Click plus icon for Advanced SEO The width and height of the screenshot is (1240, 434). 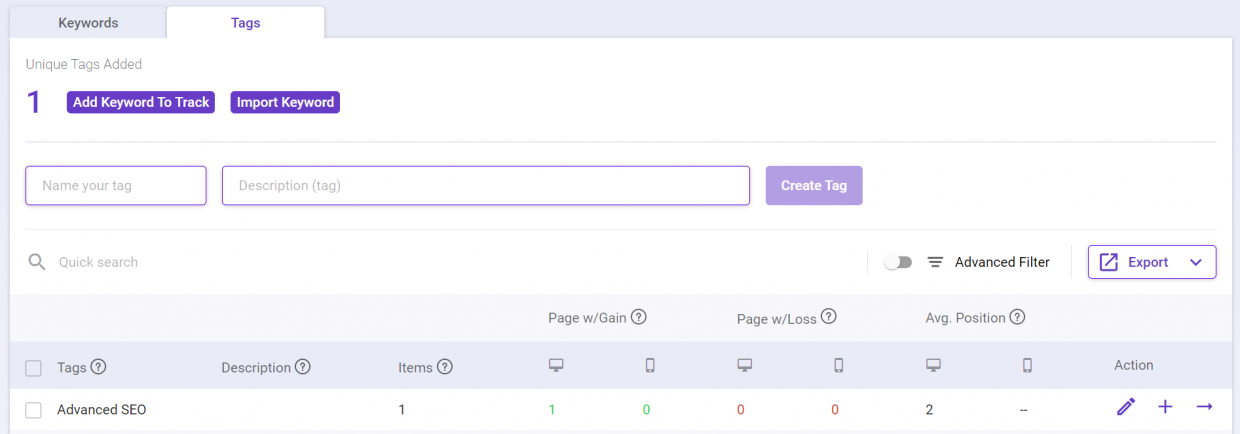(1165, 407)
